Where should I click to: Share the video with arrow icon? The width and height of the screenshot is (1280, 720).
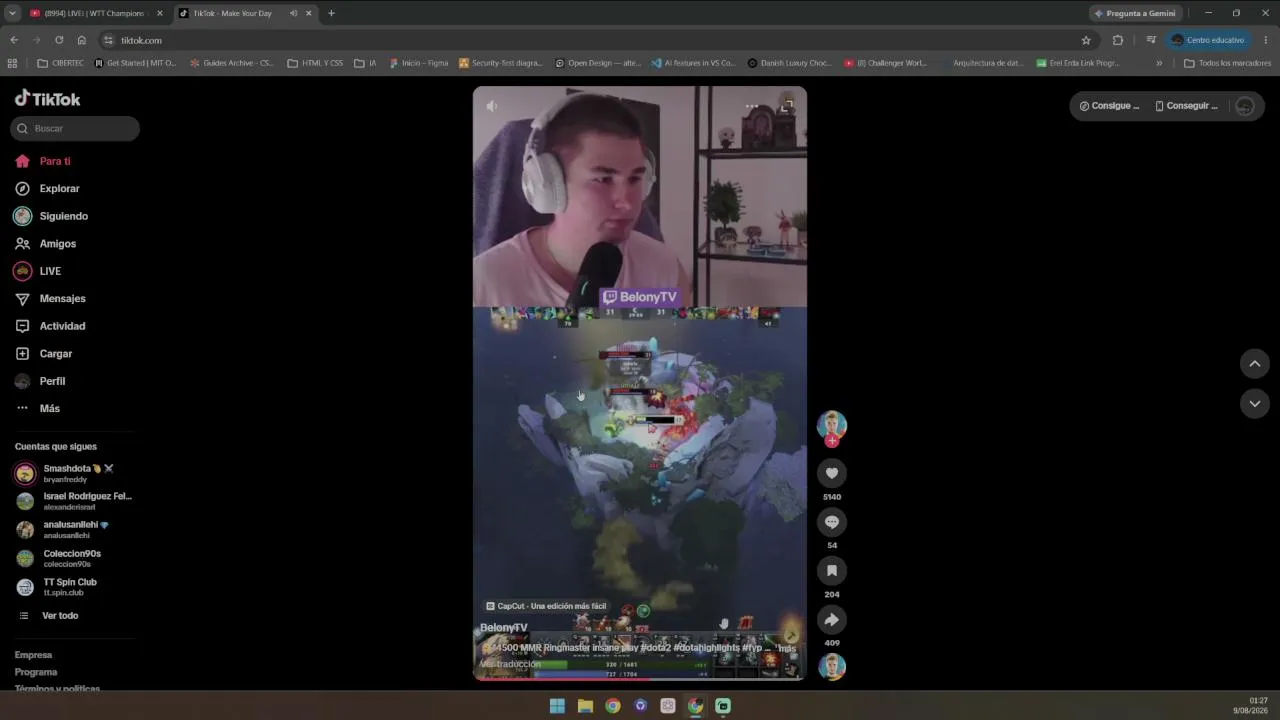point(832,620)
